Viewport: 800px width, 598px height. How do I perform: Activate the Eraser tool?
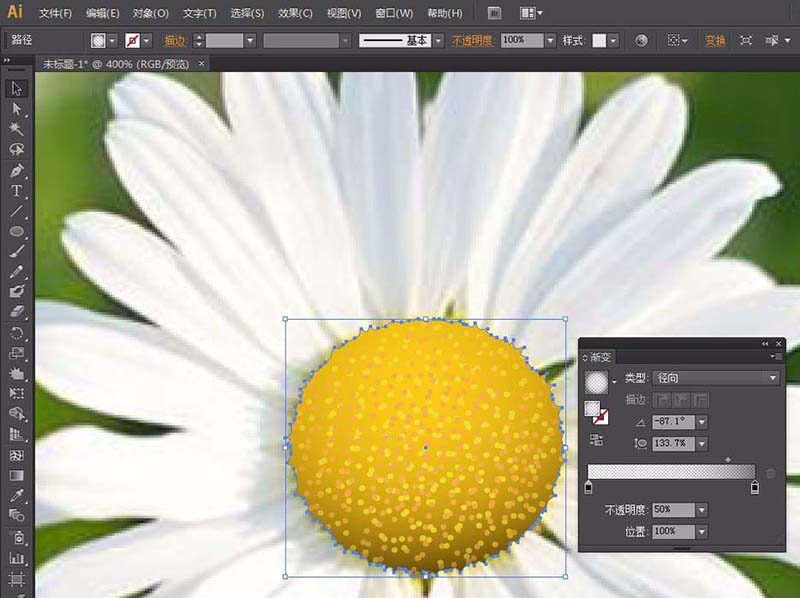tap(16, 311)
